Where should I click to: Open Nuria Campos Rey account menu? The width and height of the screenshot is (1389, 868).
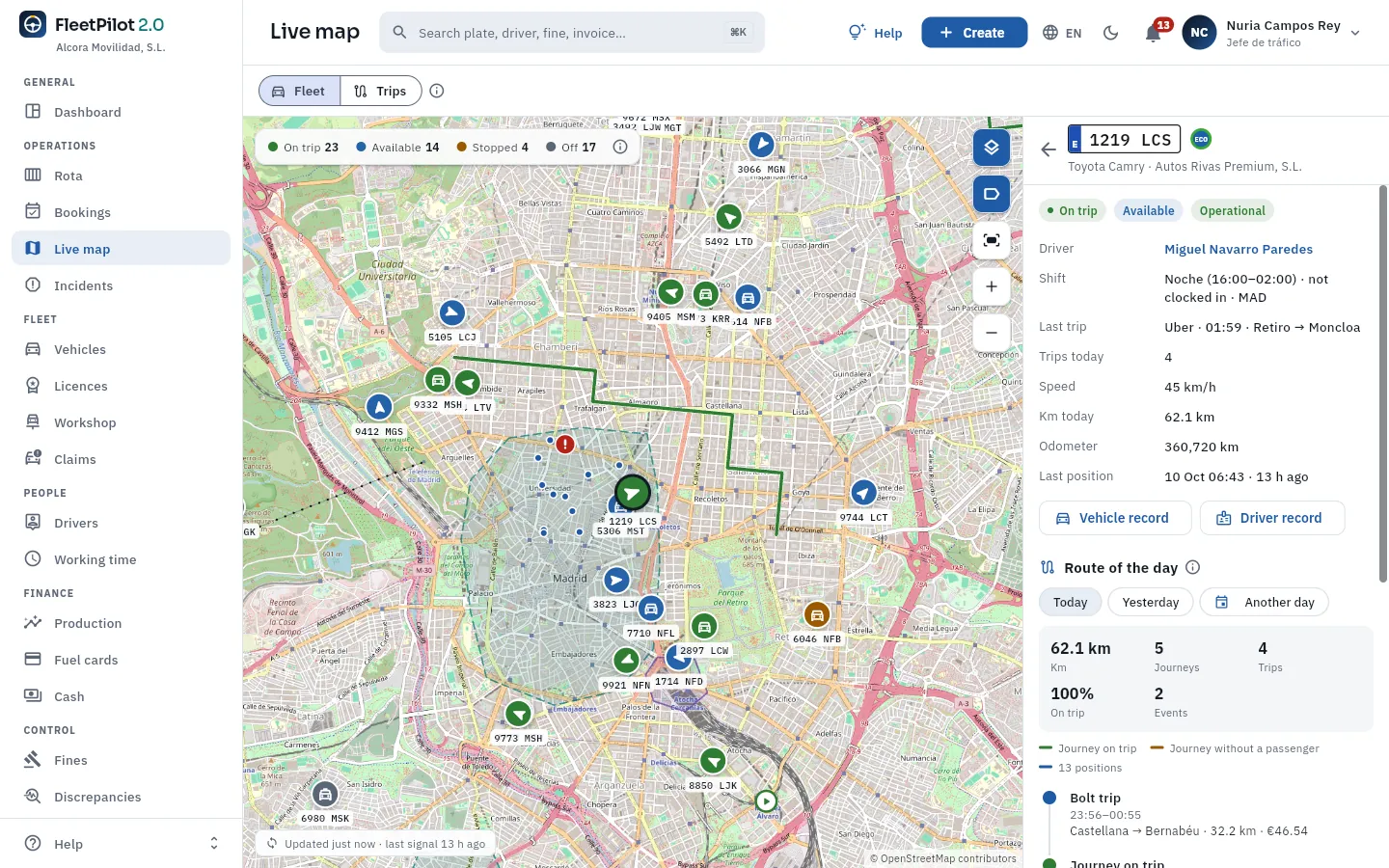(1272, 33)
